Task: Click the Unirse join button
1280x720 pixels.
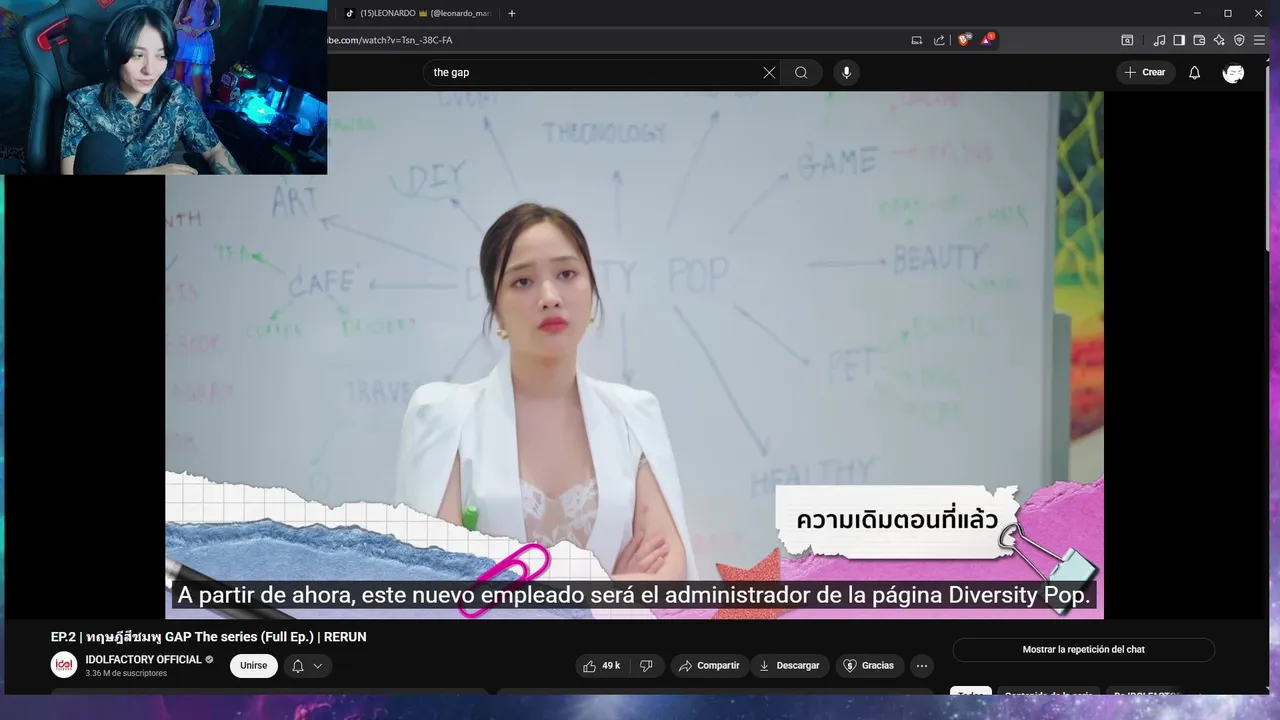Action: coord(254,666)
